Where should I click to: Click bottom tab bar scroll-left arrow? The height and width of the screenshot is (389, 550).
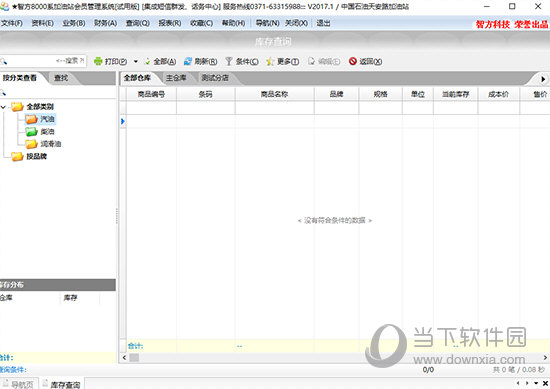point(518,383)
